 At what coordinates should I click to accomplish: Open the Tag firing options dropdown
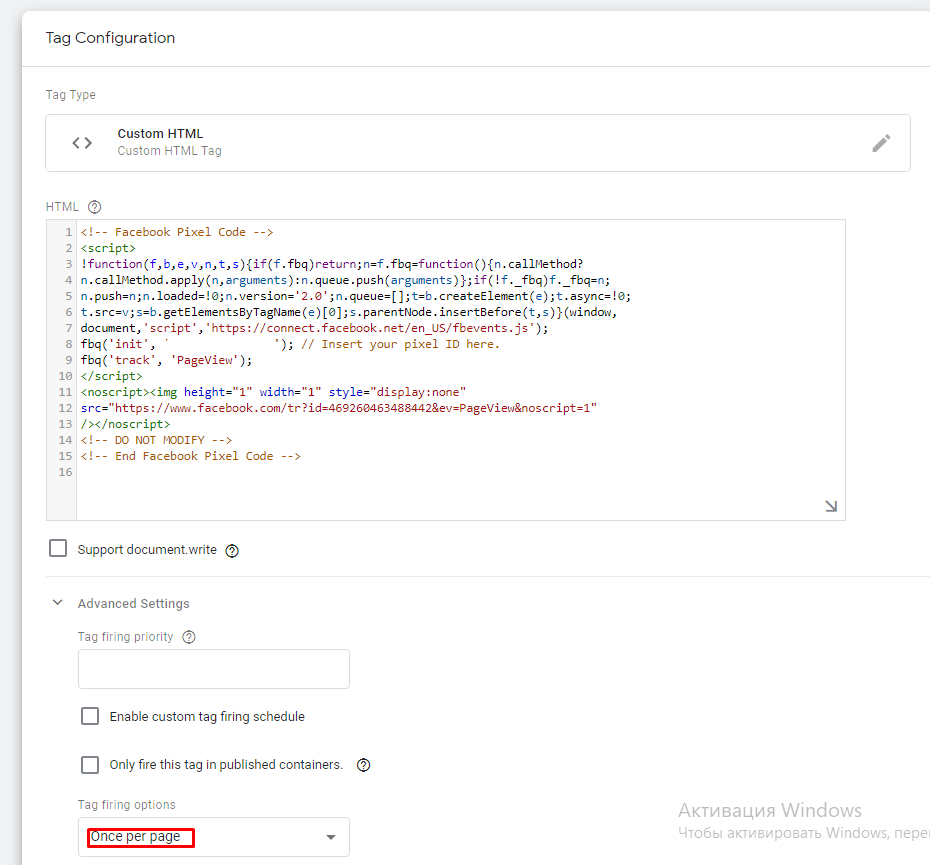214,837
